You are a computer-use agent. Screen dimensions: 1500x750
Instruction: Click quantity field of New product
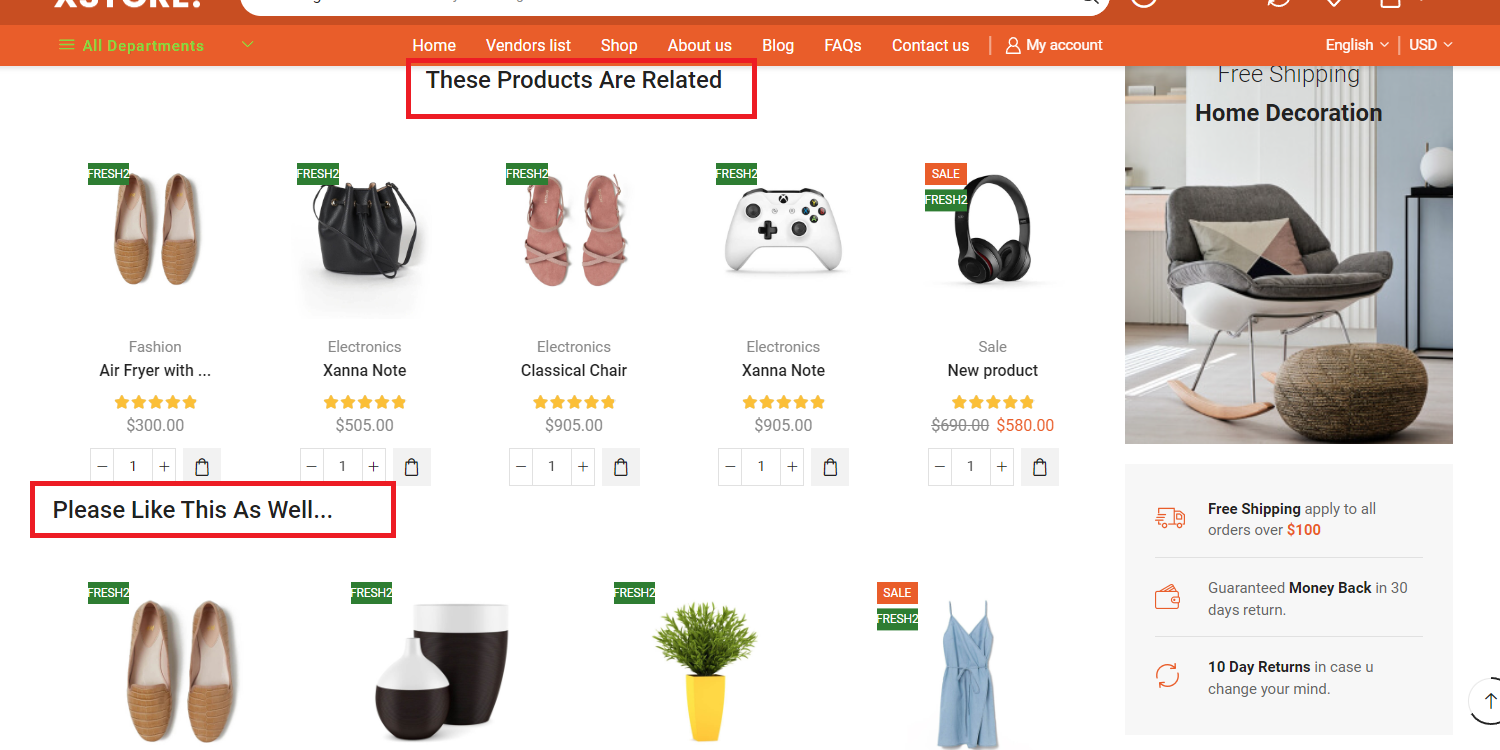click(970, 467)
